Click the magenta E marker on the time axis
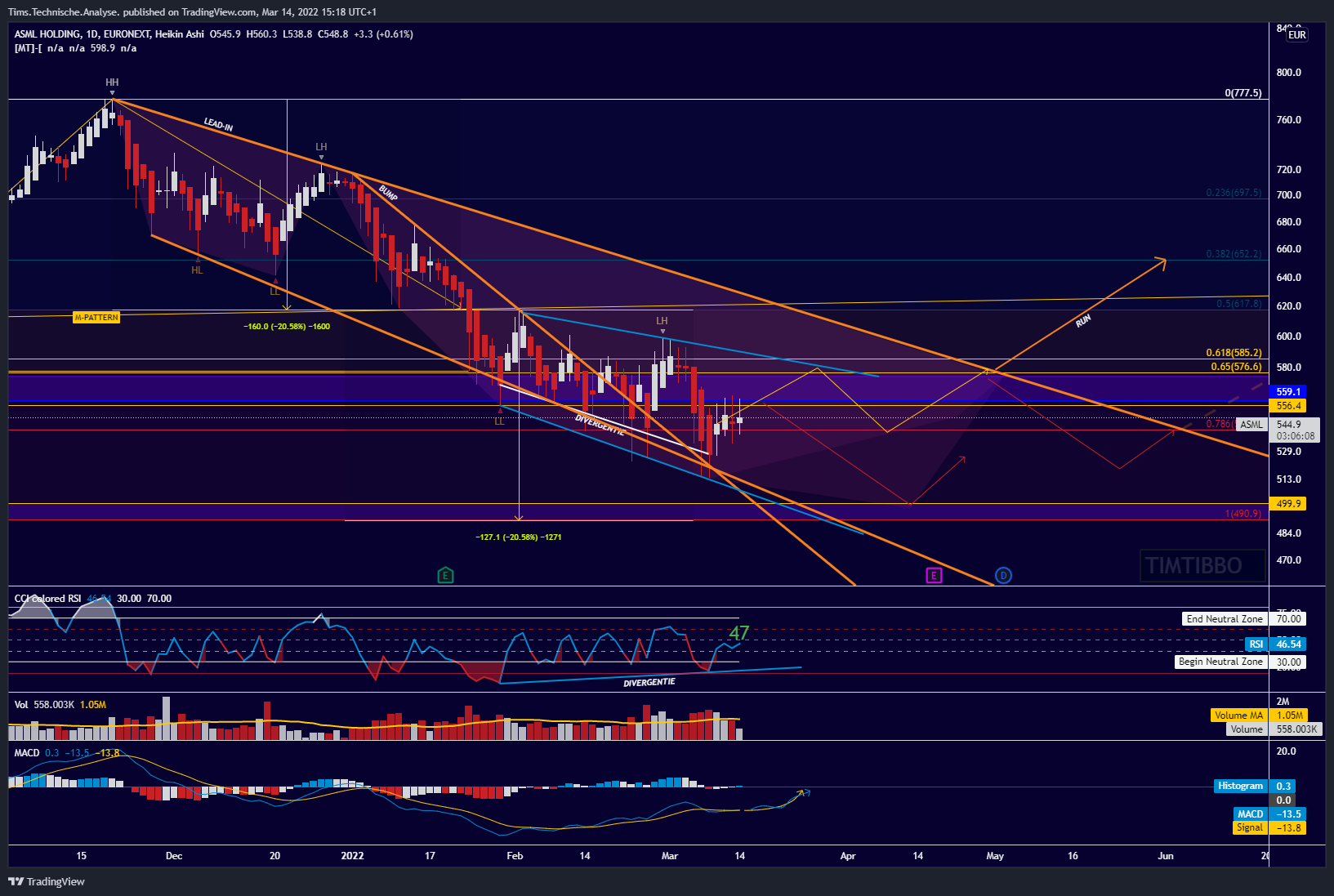Image resolution: width=1334 pixels, height=896 pixels. [934, 576]
